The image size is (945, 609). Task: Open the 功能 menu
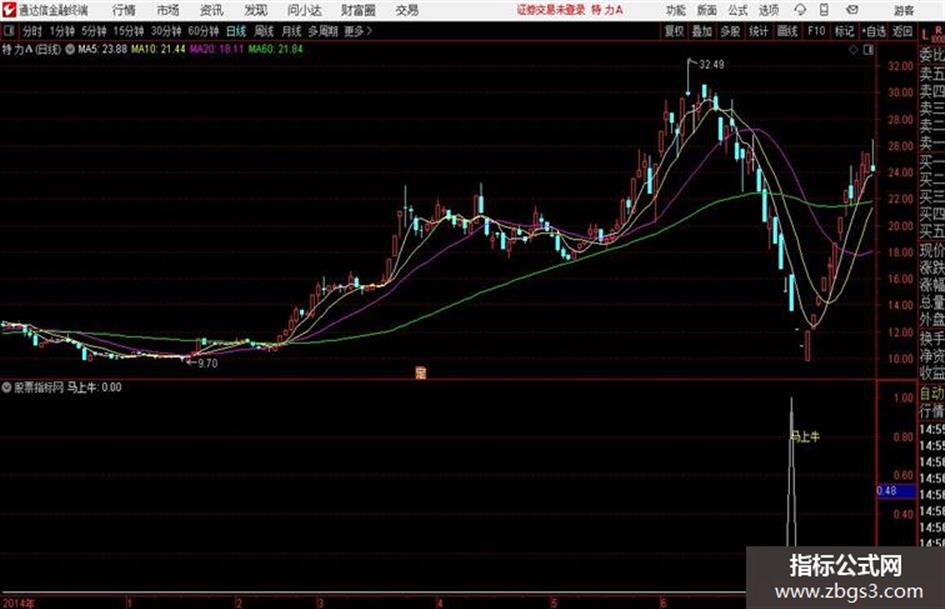pyautogui.click(x=676, y=10)
